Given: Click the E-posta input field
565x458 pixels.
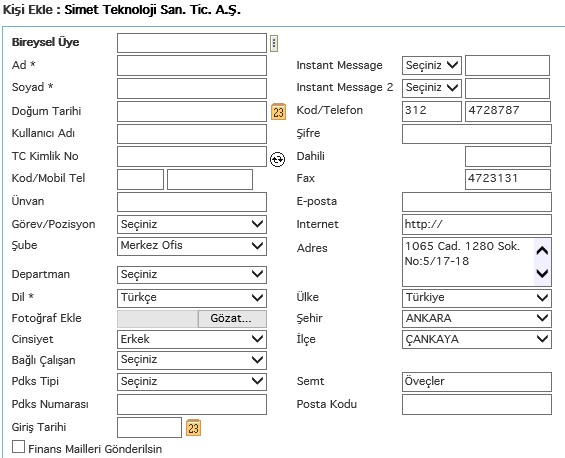Looking at the screenshot, I should point(477,202).
